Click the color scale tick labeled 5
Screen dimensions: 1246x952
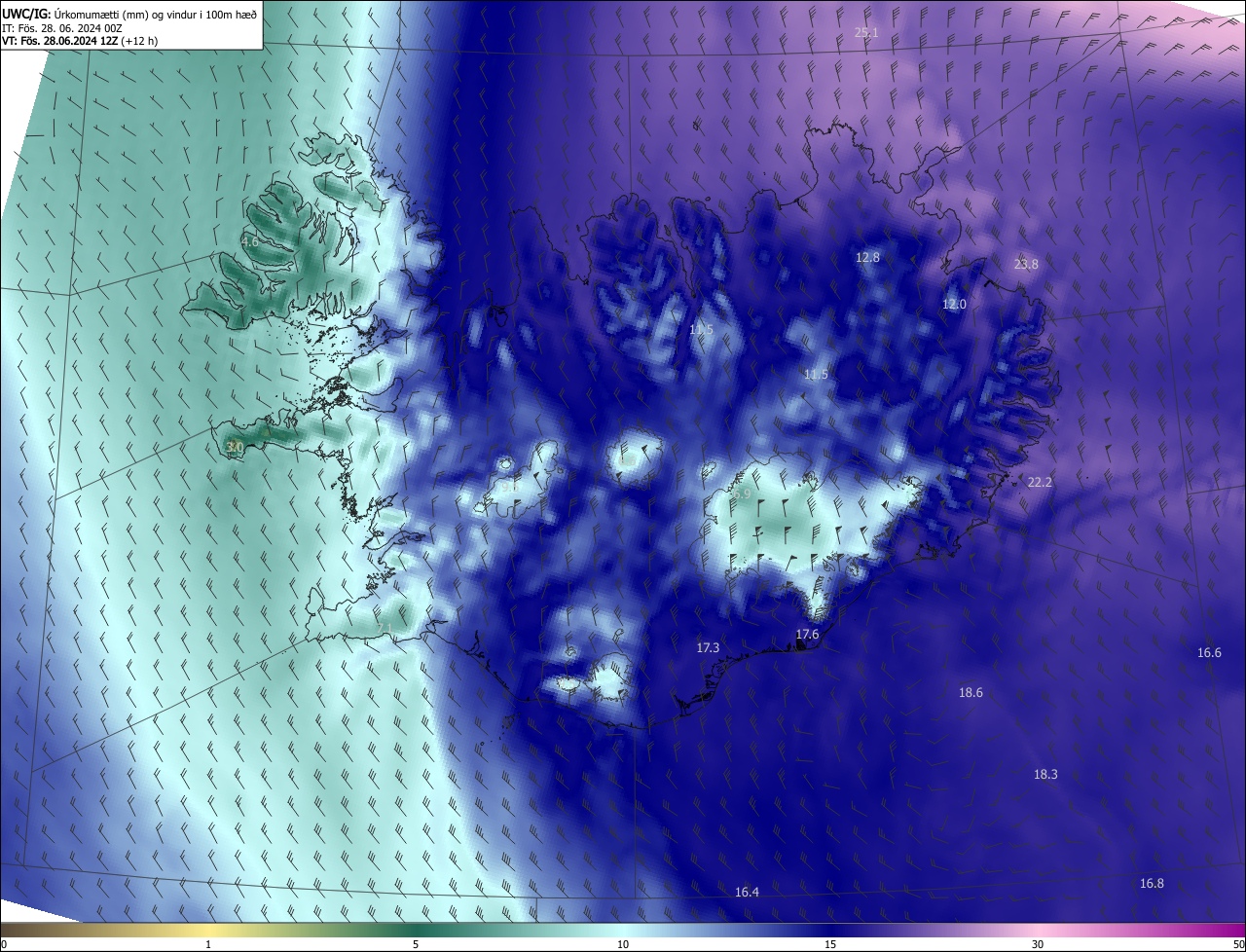(x=416, y=945)
